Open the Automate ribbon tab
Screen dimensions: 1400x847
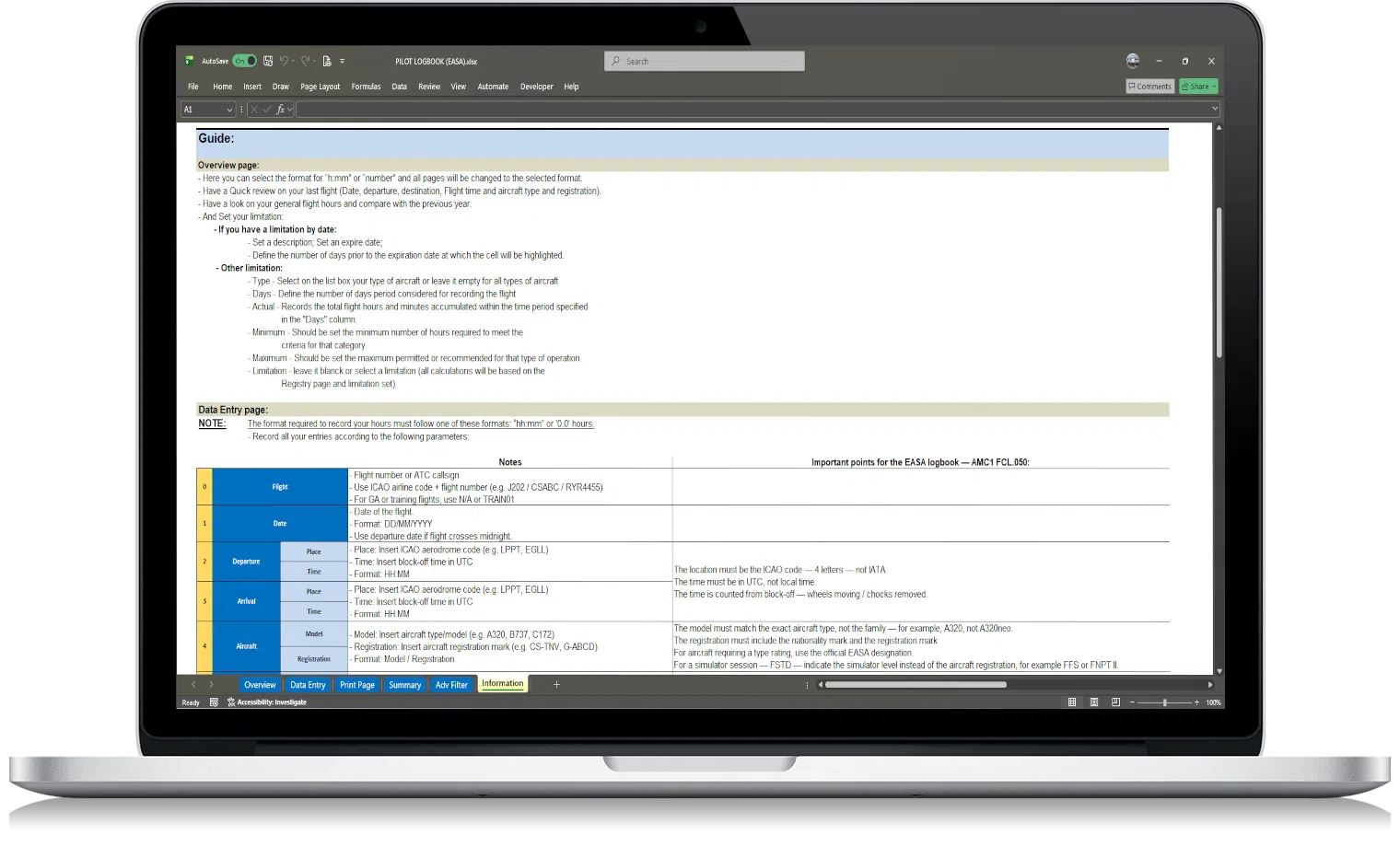coord(493,87)
